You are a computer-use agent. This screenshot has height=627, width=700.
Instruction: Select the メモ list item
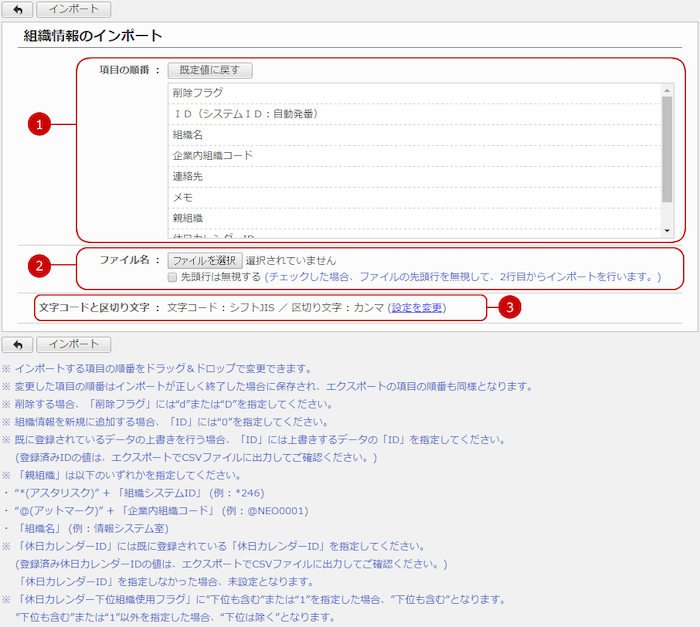pyautogui.click(x=182, y=198)
